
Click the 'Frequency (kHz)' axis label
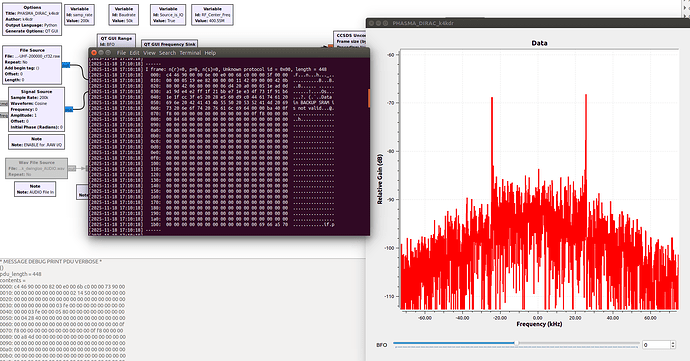pyautogui.click(x=539, y=324)
